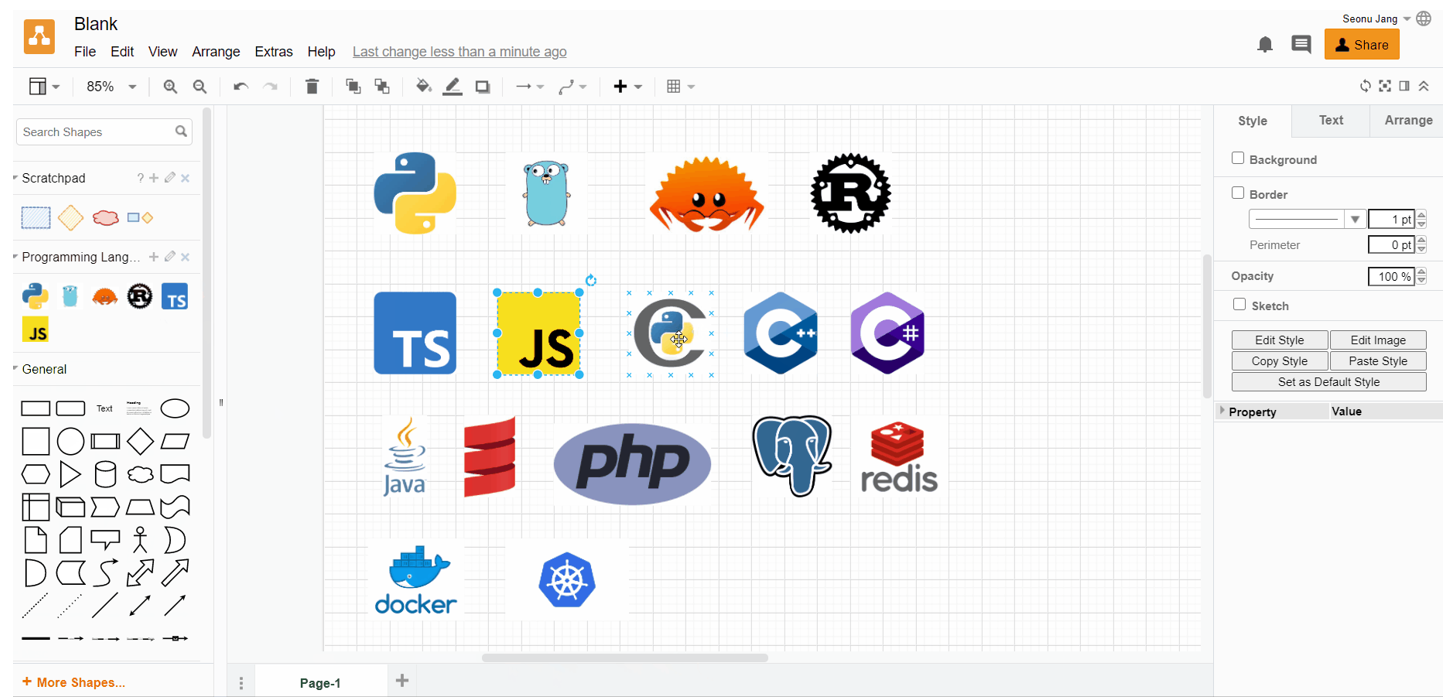Open the comments speech bubble
This screenshot has height=697, width=1451.
[1301, 45]
